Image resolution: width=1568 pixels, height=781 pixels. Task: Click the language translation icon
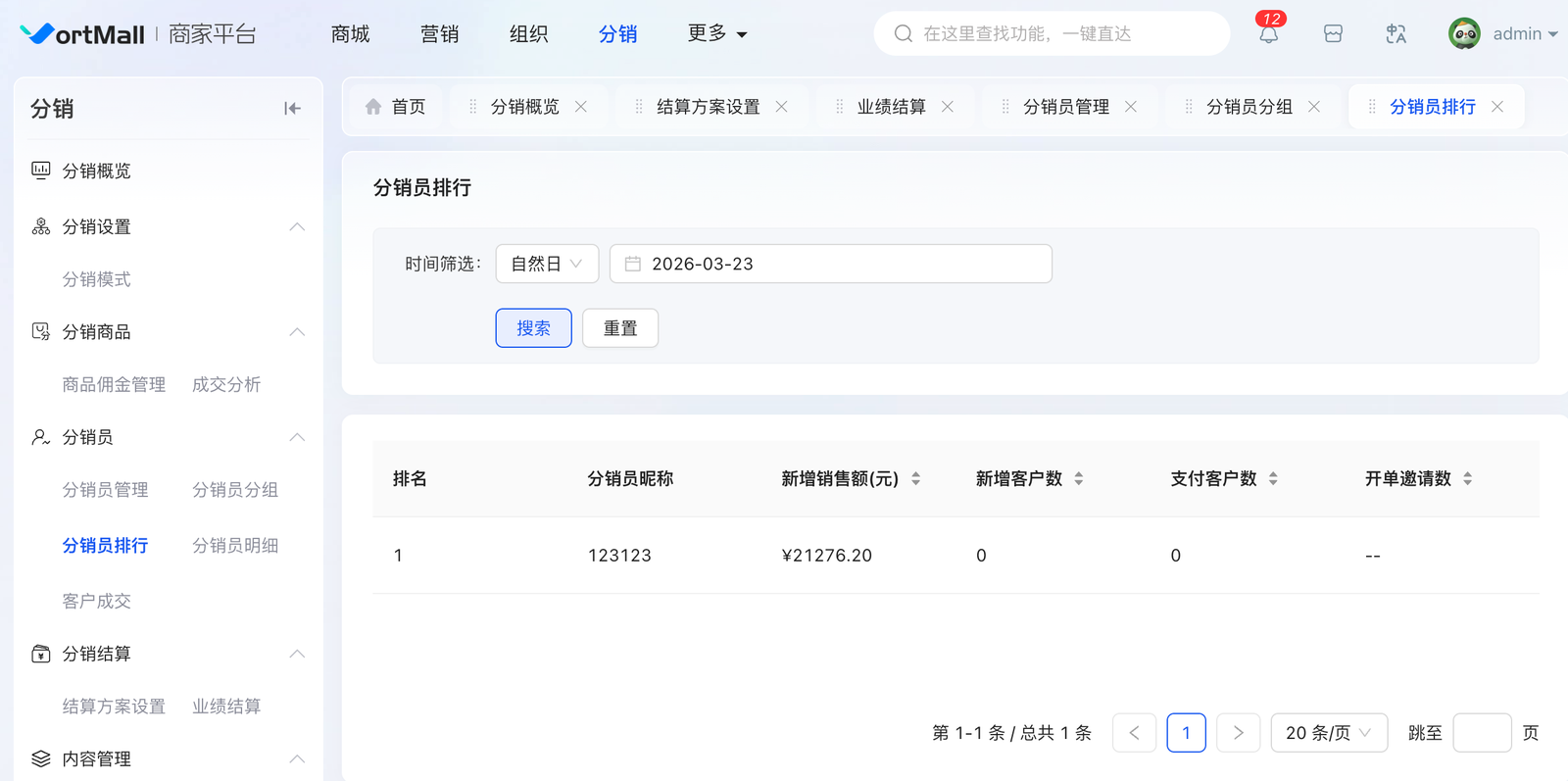1396,34
